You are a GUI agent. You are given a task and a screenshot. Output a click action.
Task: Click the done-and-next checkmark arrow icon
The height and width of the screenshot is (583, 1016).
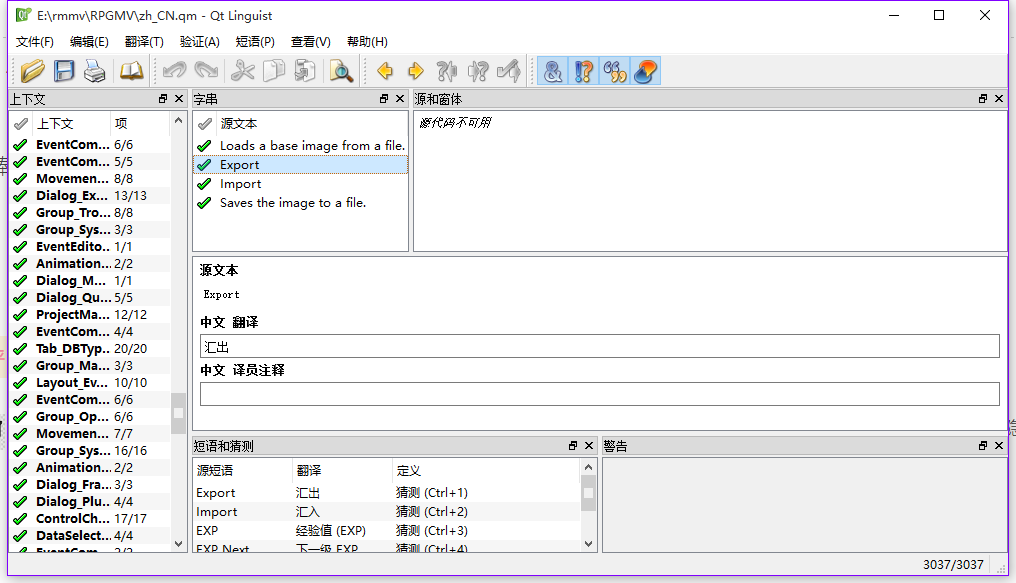click(x=509, y=71)
